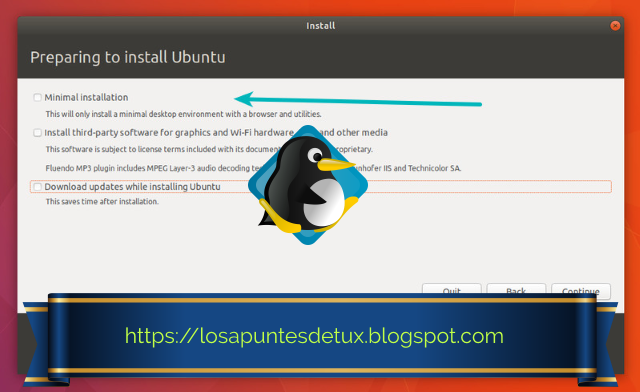
Task: Select the "Minimal installation" label text
Action: [86, 97]
